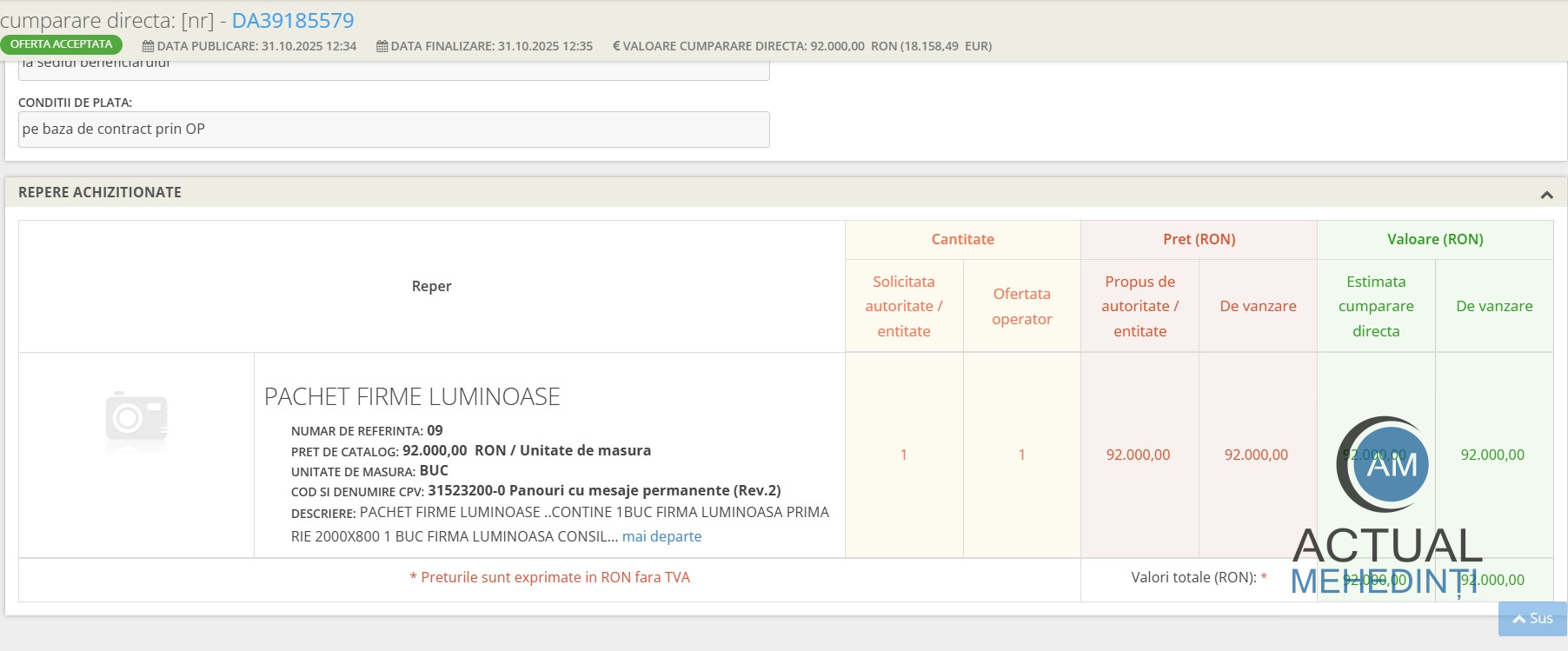This screenshot has height=651, width=1568.
Task: Click the partially visible field above CONDITII DE PLATA
Action: pyautogui.click(x=393, y=70)
